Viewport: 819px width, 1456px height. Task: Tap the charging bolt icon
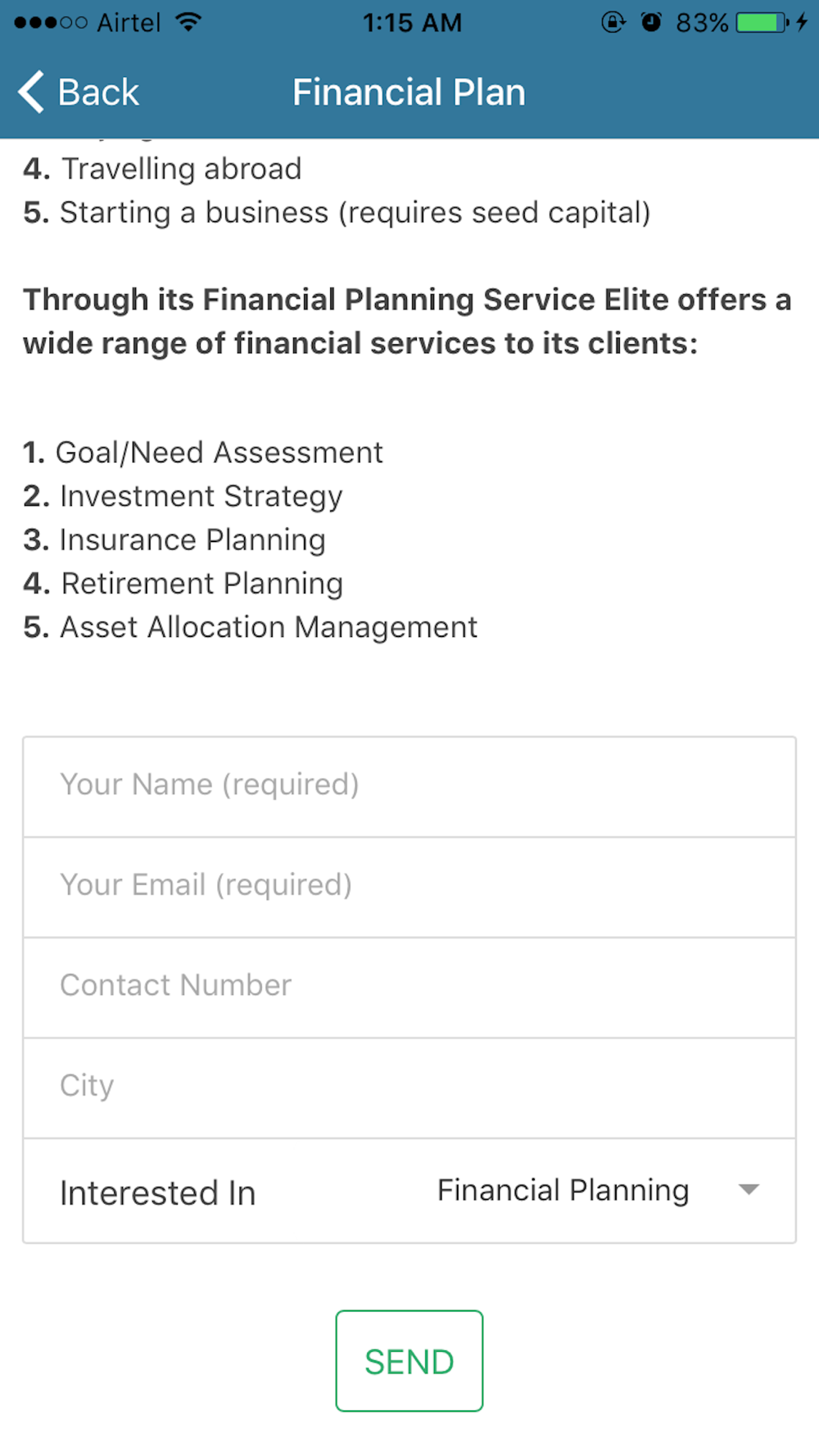pyautogui.click(x=802, y=22)
